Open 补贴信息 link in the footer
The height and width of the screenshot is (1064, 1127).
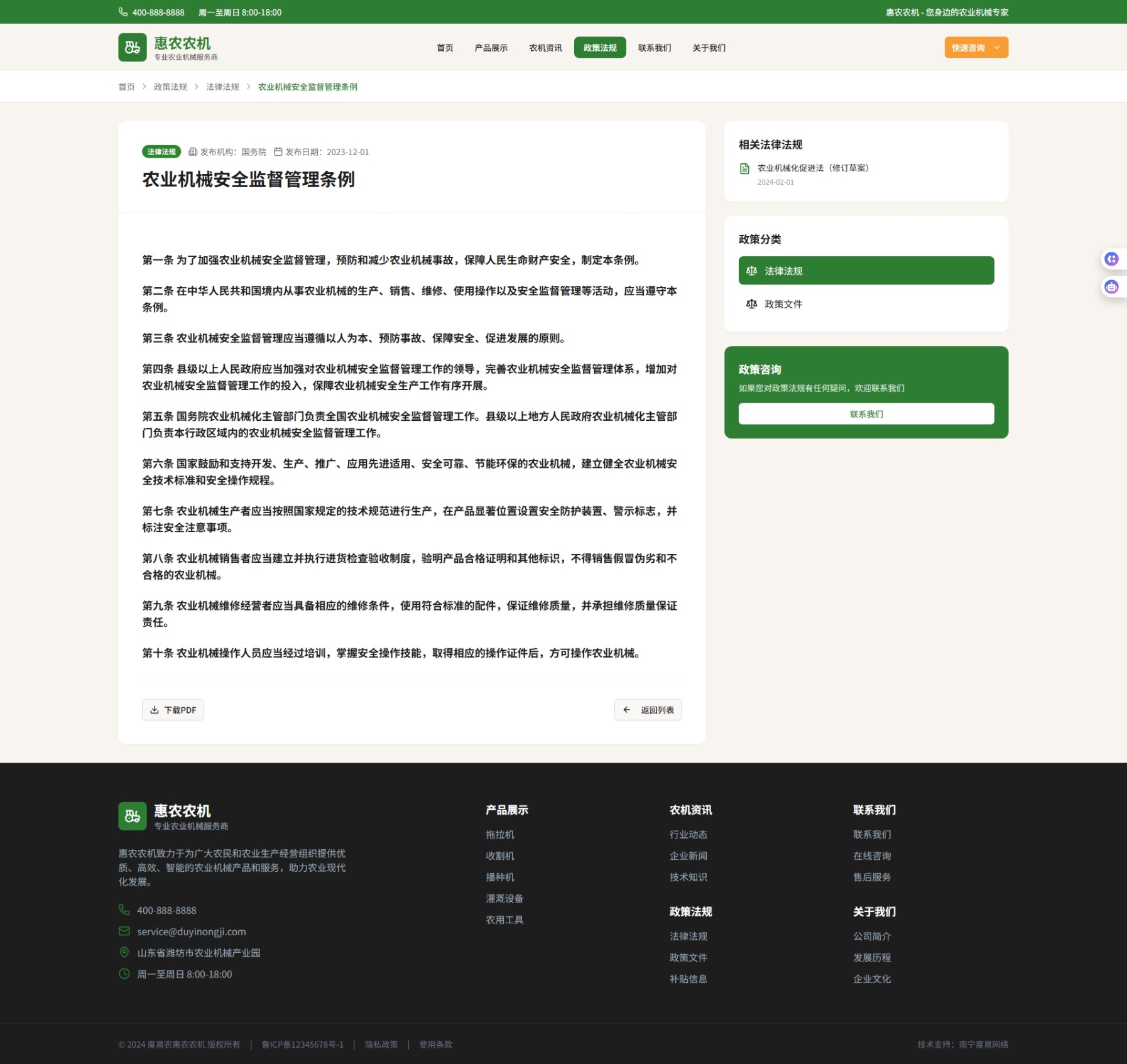click(688, 979)
